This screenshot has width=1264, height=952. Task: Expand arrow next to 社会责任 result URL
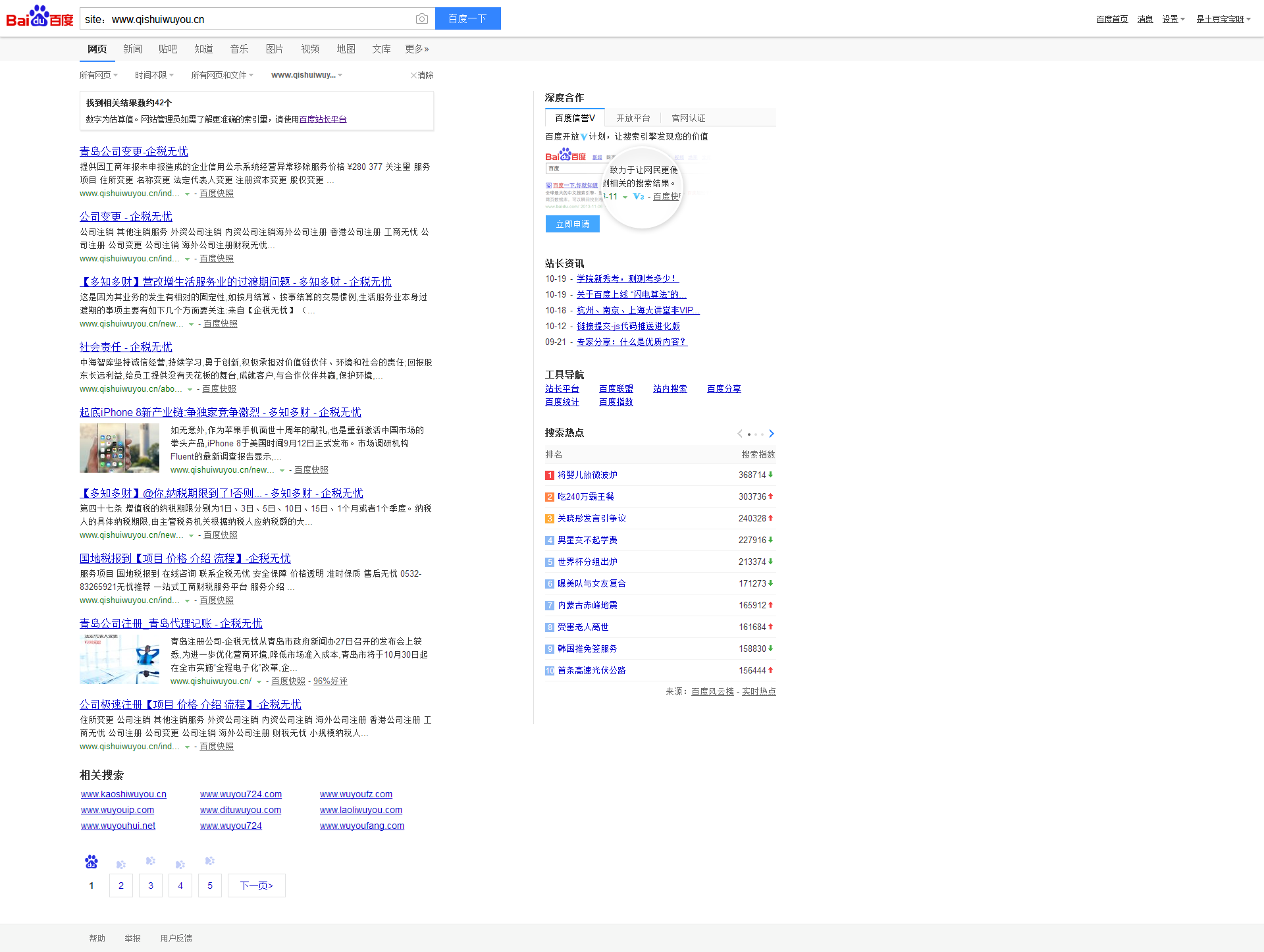[x=190, y=390]
